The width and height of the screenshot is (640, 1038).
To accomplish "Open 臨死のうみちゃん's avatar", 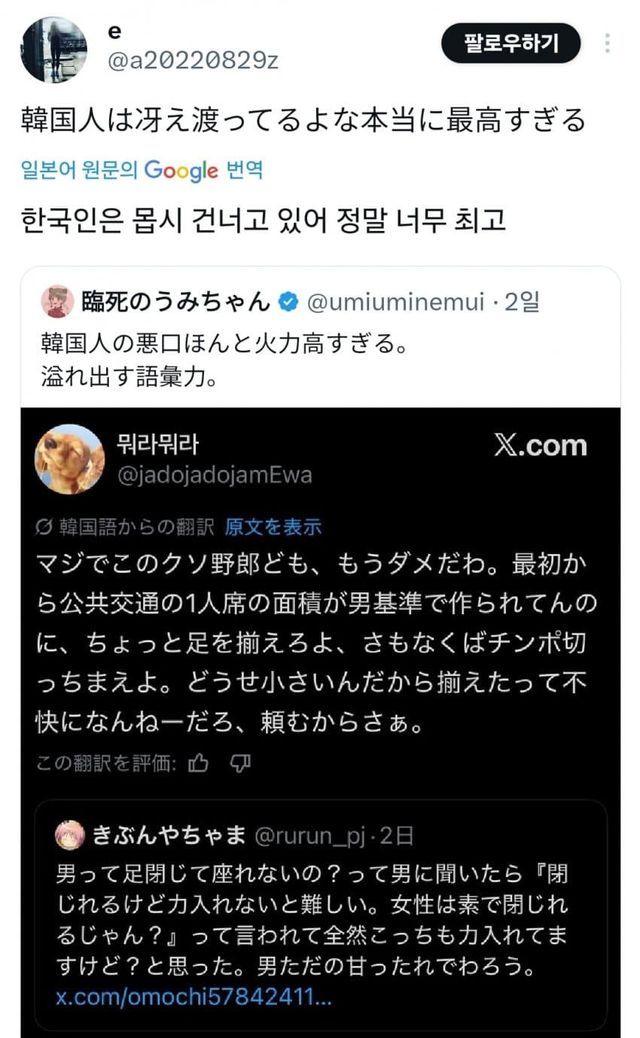I will (57, 300).
